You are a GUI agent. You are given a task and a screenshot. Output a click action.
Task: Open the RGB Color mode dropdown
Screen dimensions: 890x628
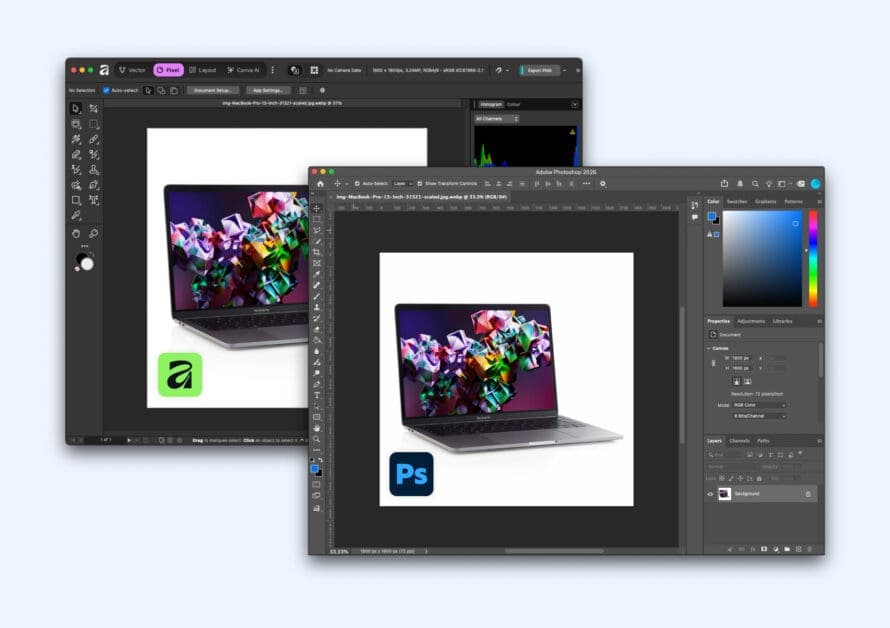(x=759, y=405)
